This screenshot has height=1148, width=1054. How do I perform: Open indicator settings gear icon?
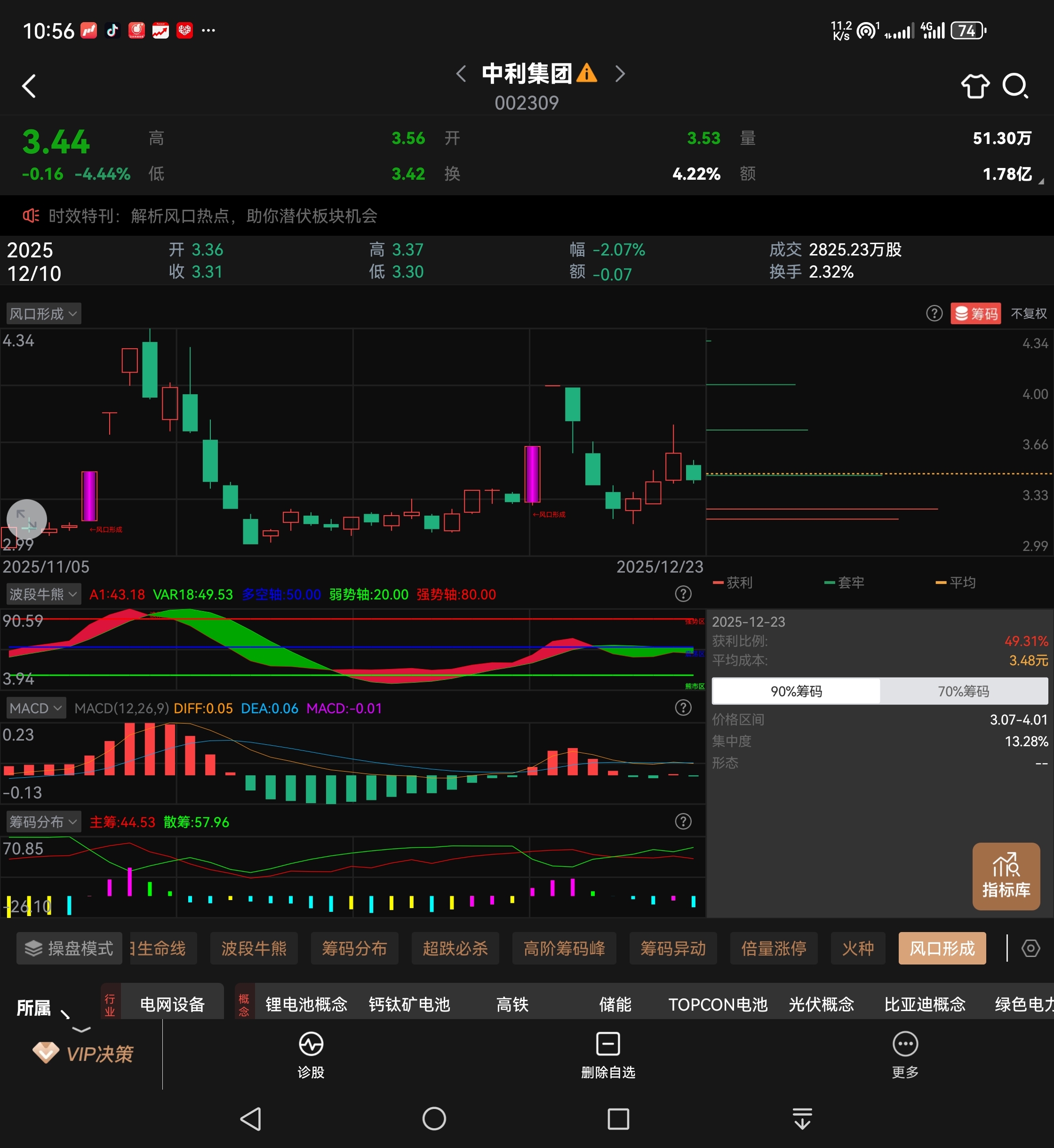1030,949
